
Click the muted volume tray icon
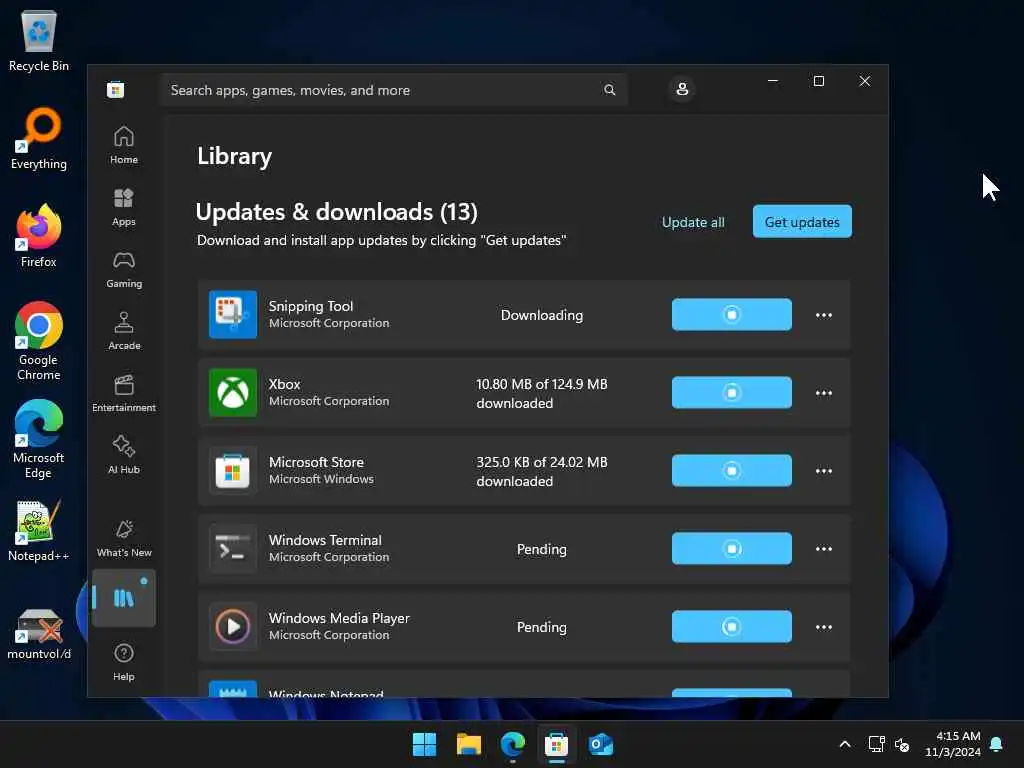pyautogui.click(x=902, y=744)
